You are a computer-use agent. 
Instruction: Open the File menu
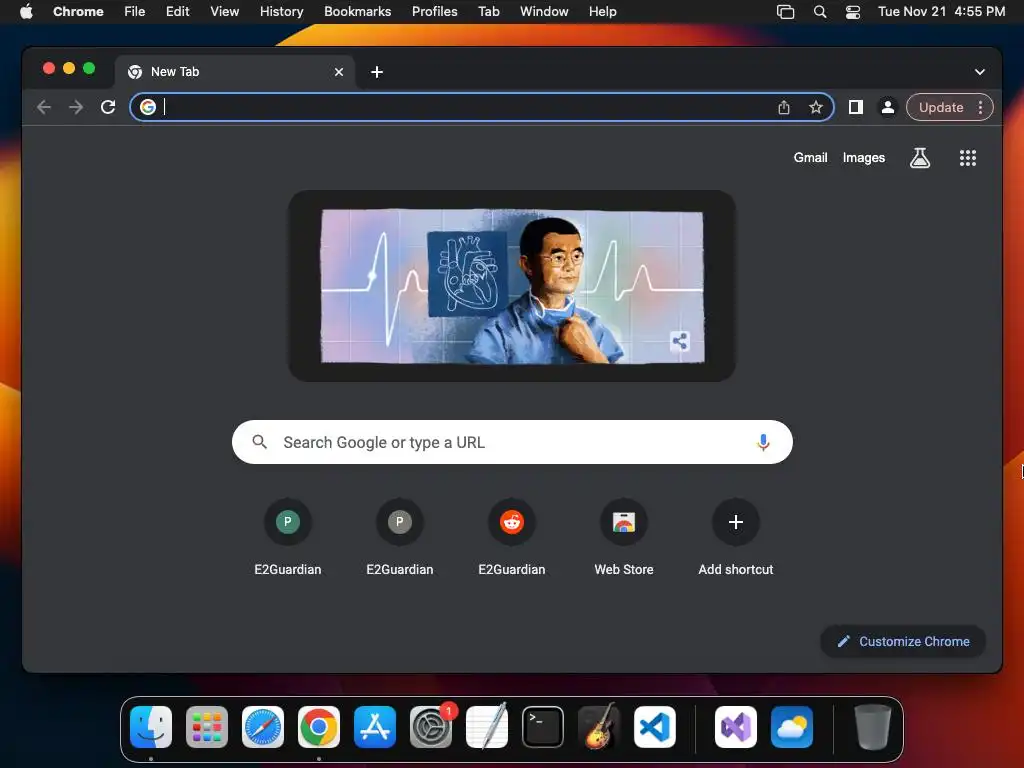[x=135, y=11]
